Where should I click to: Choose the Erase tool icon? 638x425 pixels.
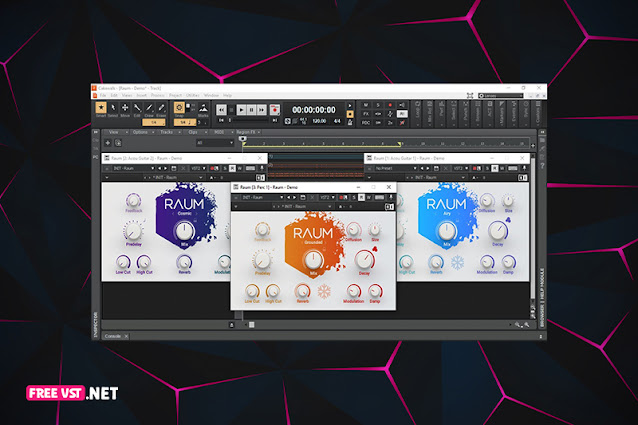161,108
